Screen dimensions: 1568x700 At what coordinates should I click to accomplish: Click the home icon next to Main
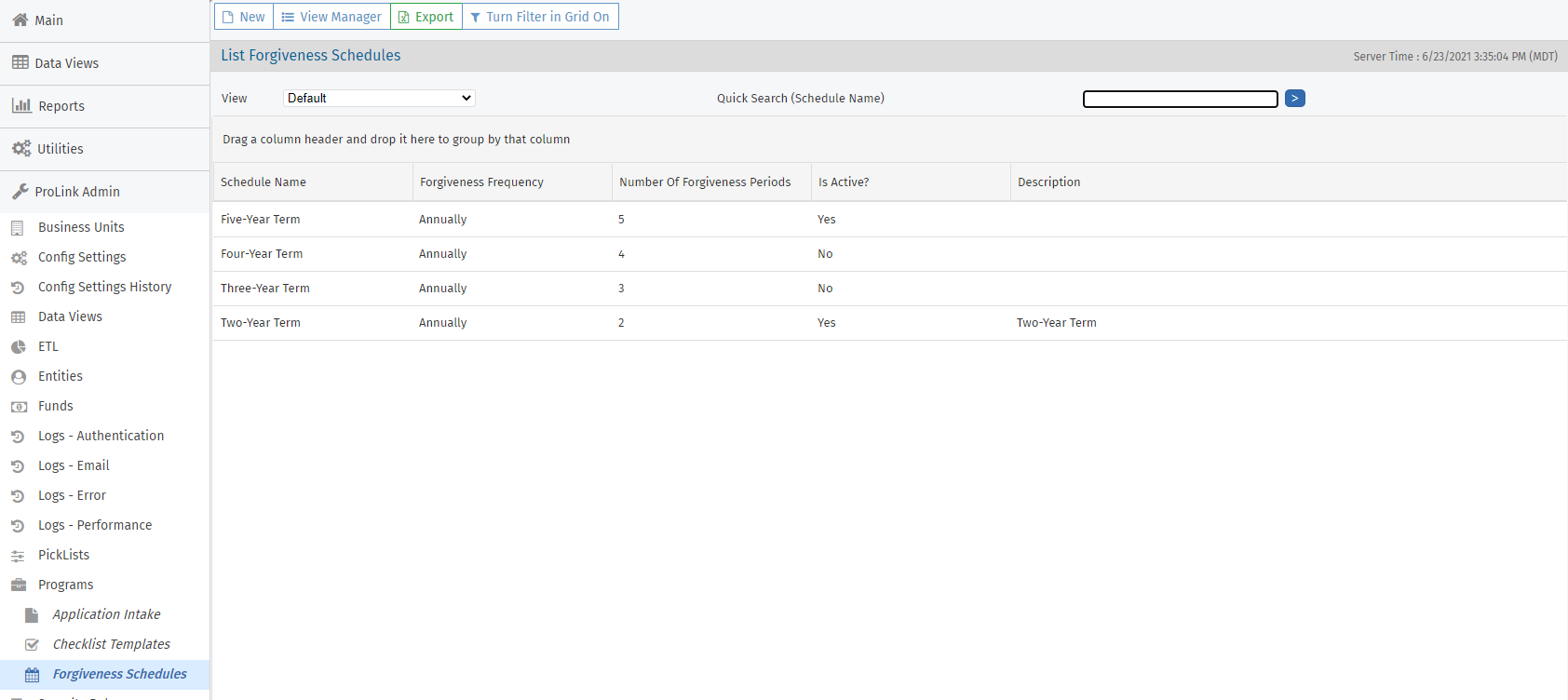click(x=20, y=20)
